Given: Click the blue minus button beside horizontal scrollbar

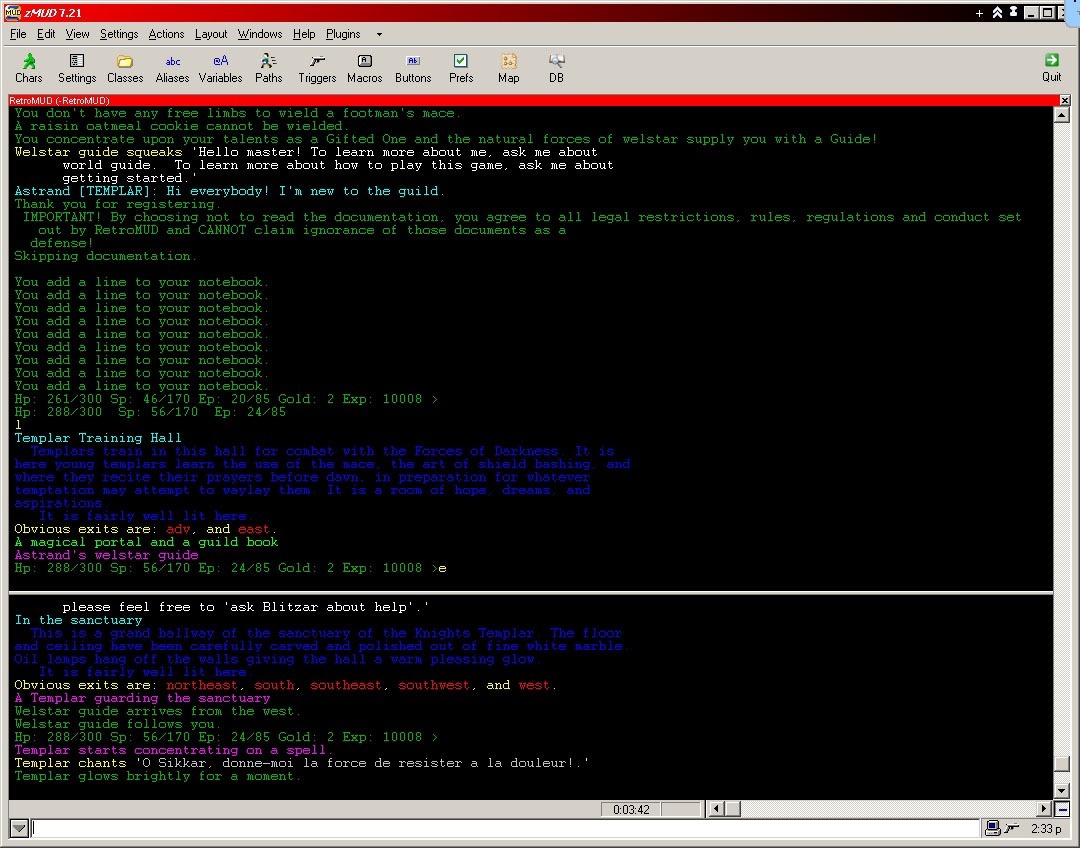Looking at the screenshot, I should (x=1061, y=809).
